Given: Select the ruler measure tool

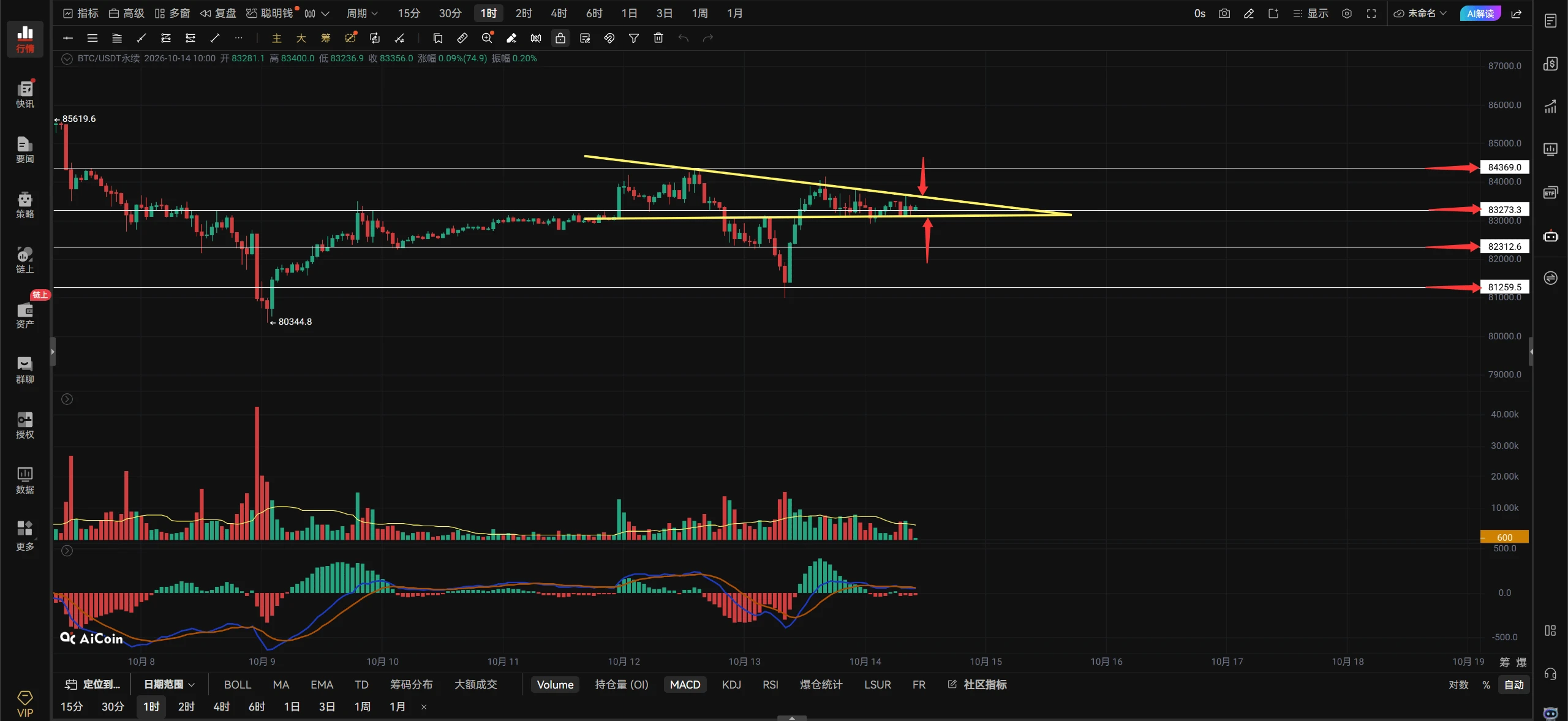Looking at the screenshot, I should point(462,38).
